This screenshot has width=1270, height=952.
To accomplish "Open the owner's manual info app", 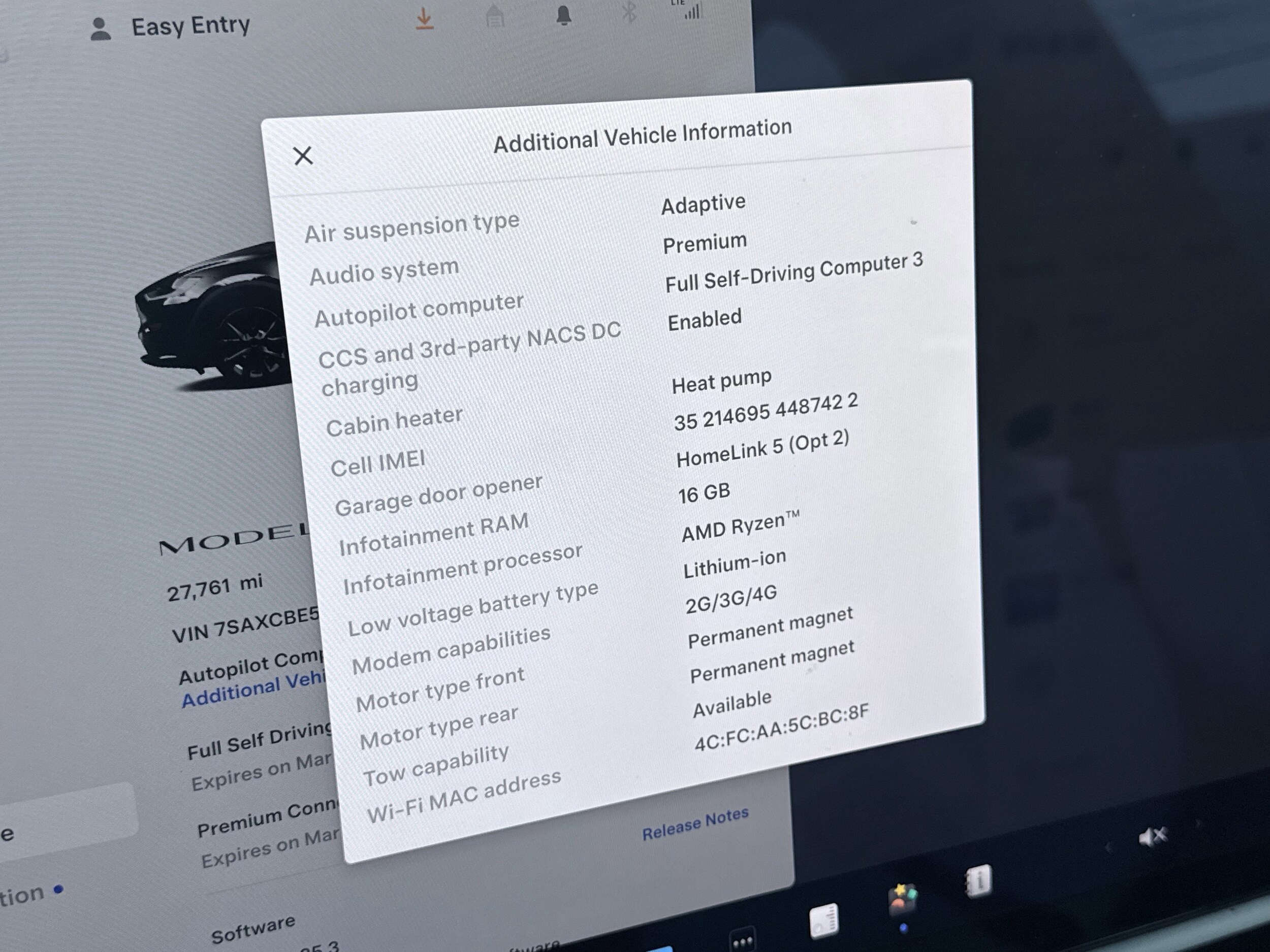I will point(978,881).
